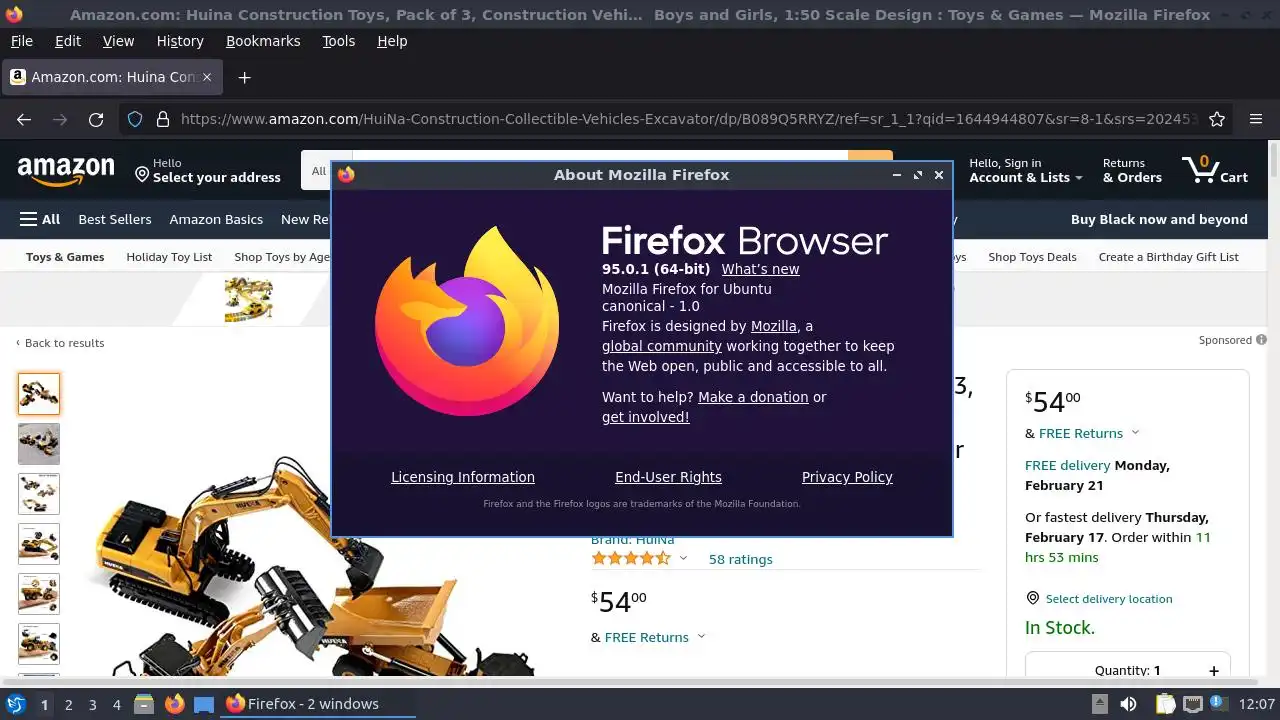
Task: Open the volume speaker tray icon
Action: click(1128, 704)
